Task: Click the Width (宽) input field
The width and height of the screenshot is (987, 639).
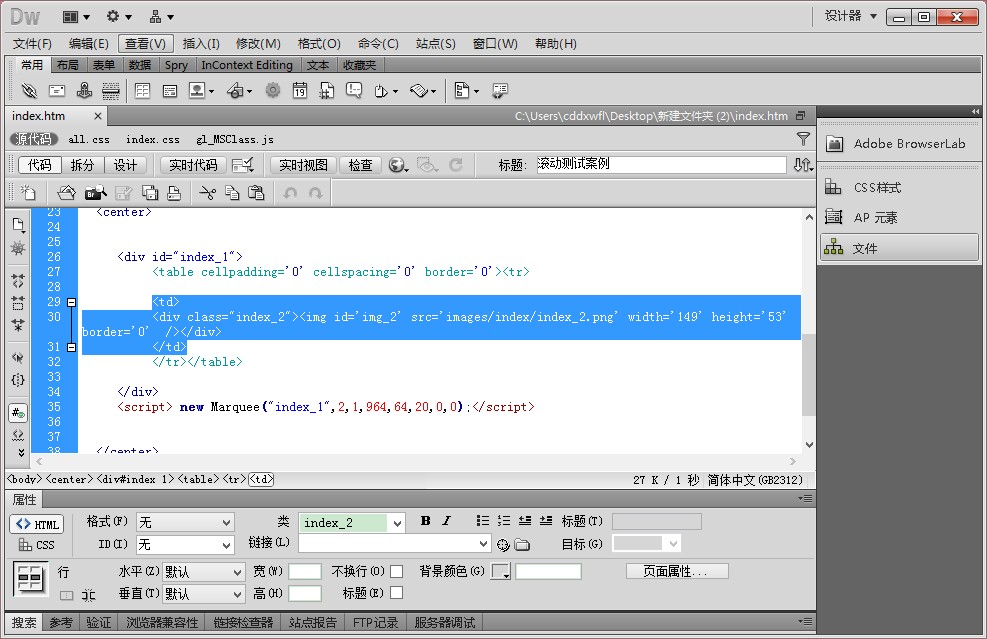Action: pyautogui.click(x=305, y=571)
